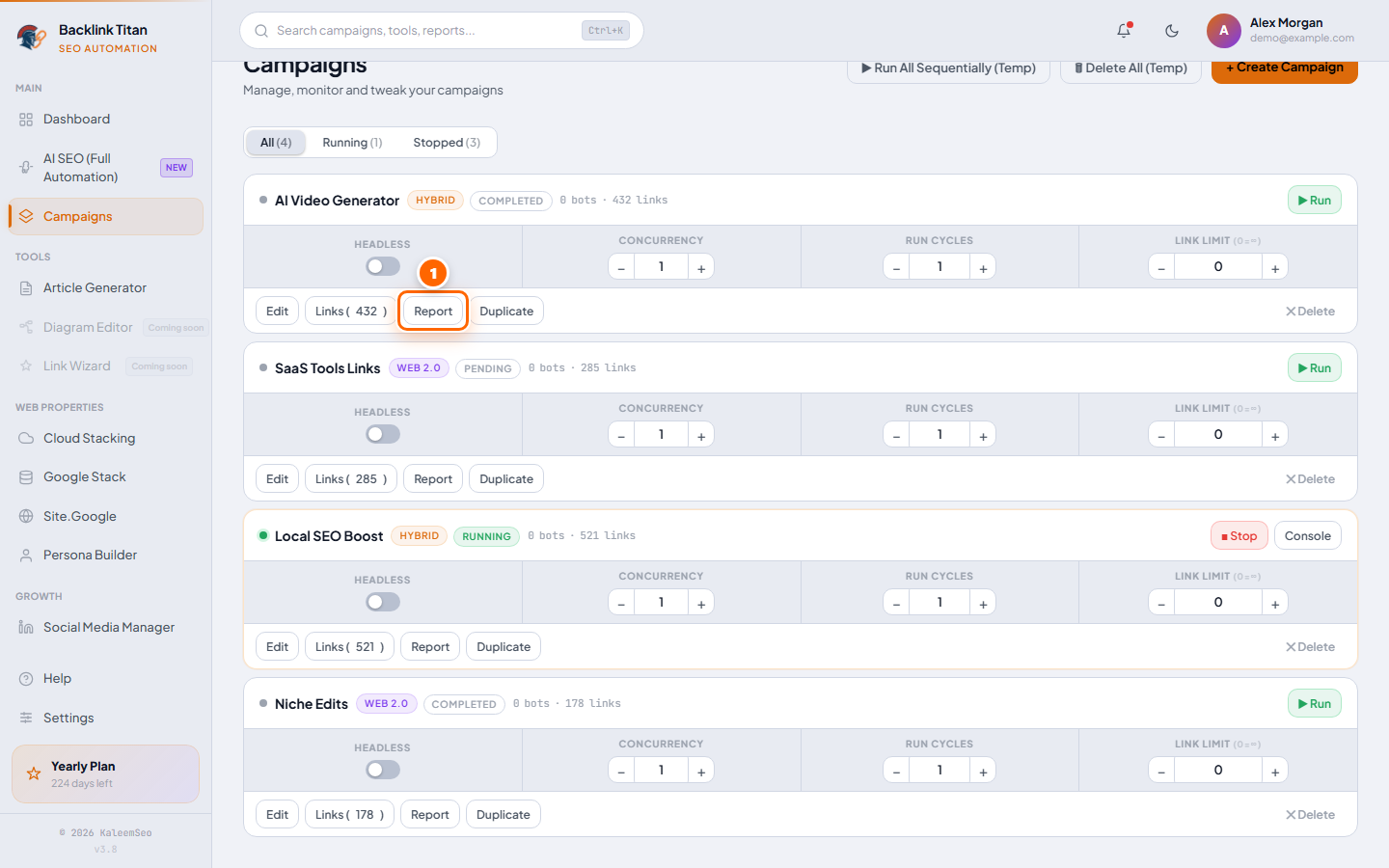
Task: Decrease link limit for SaaS Tools Links
Action: 1161,435
